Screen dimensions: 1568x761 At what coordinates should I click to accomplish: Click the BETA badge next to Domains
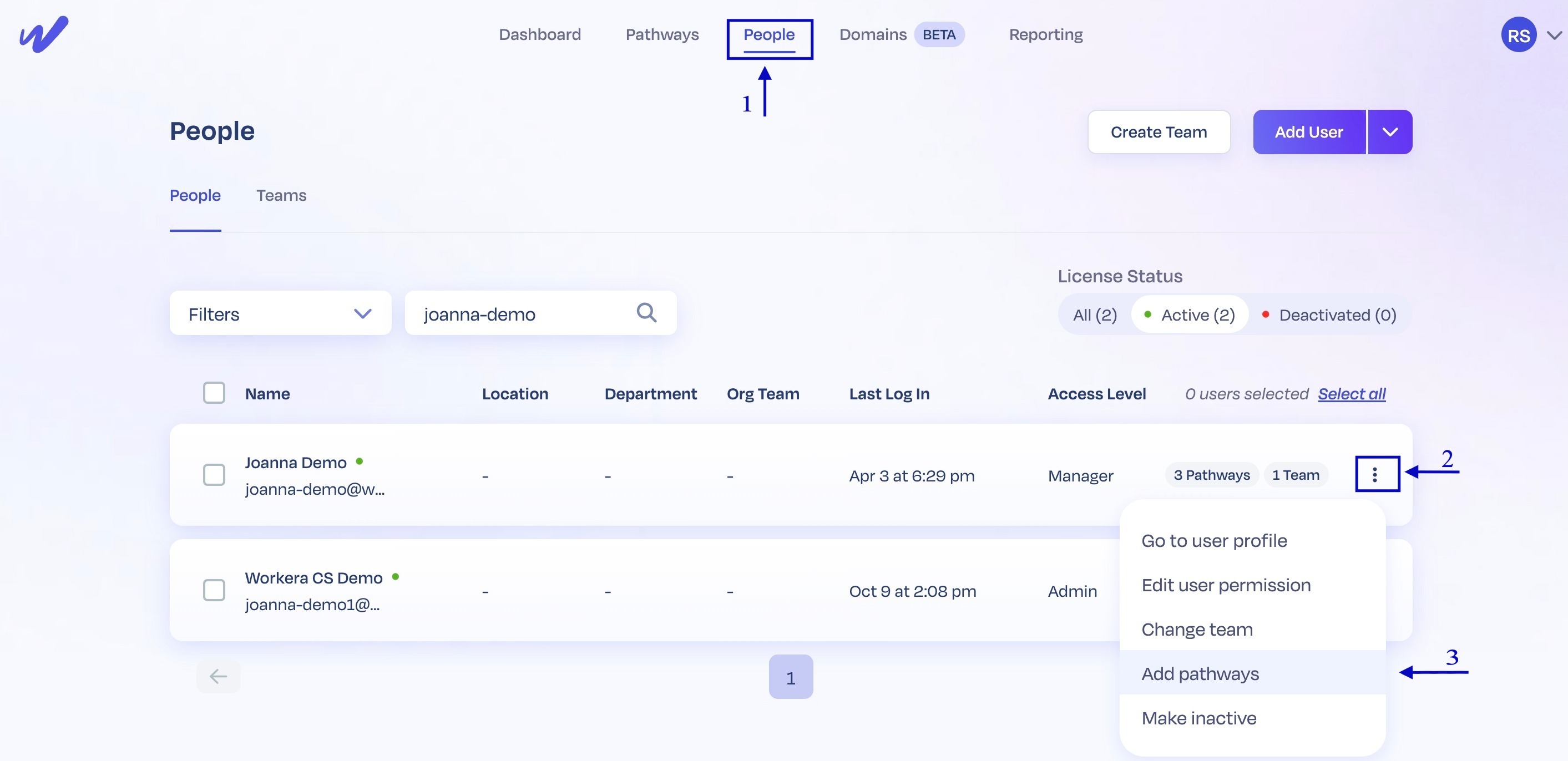(x=940, y=35)
